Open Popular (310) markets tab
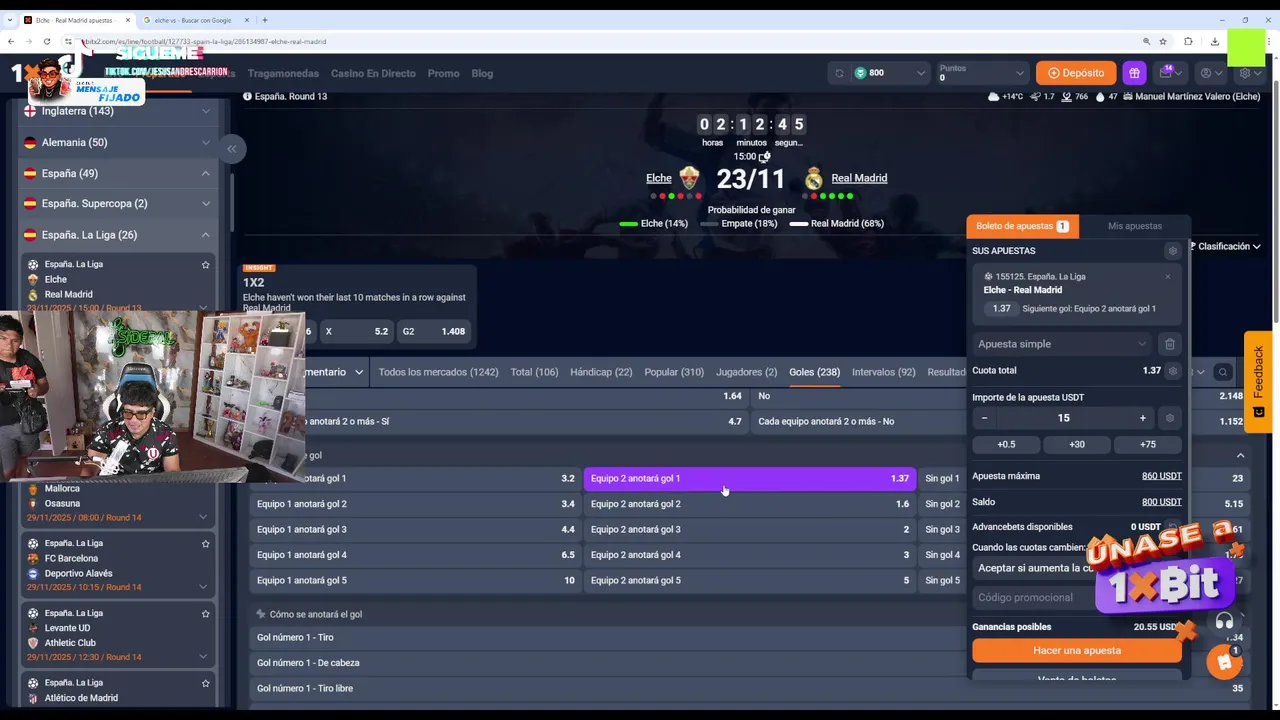Image resolution: width=1280 pixels, height=720 pixels. [x=674, y=372]
